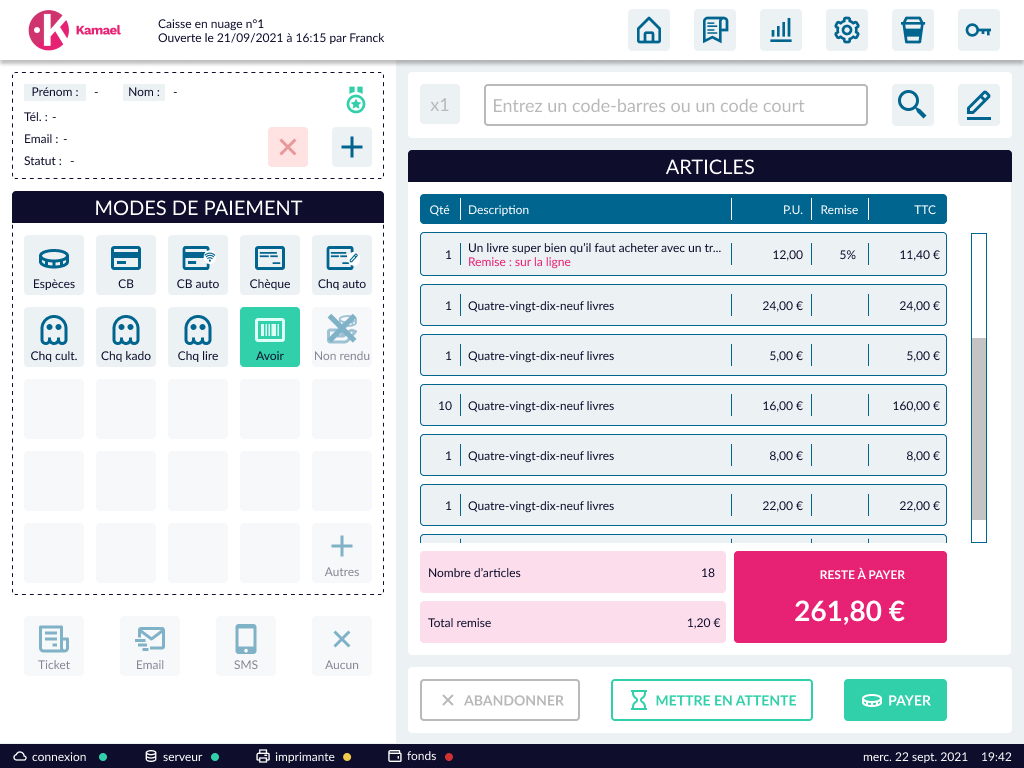Remove the customer with the red X

[x=288, y=147]
